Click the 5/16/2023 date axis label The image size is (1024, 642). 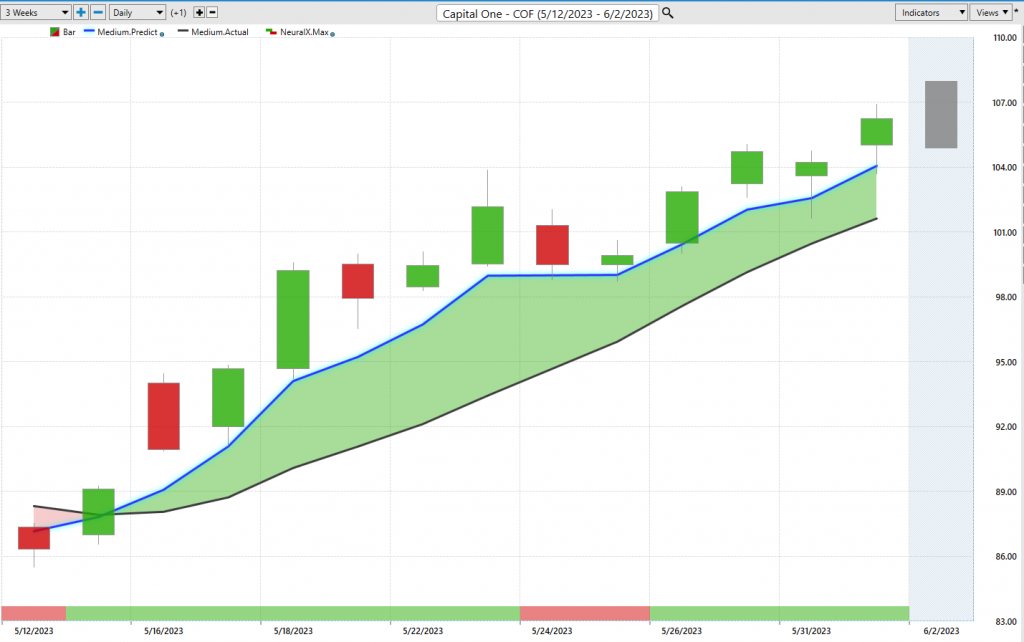click(x=163, y=631)
